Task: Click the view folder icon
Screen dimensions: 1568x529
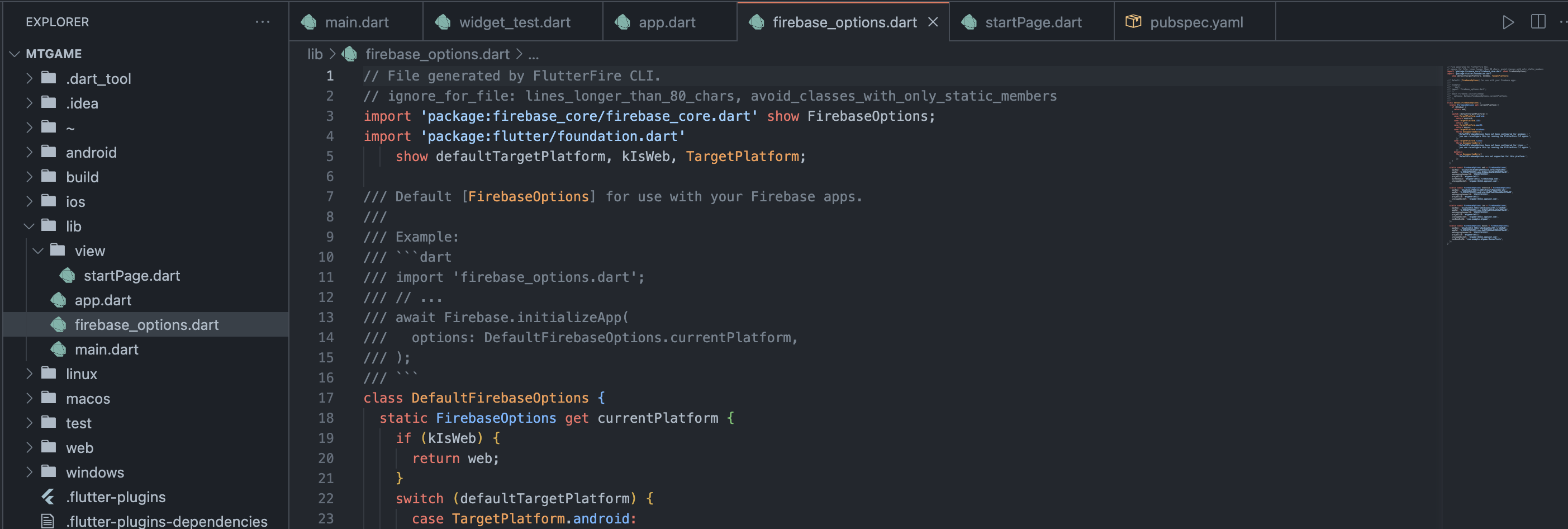Action: (x=58, y=250)
